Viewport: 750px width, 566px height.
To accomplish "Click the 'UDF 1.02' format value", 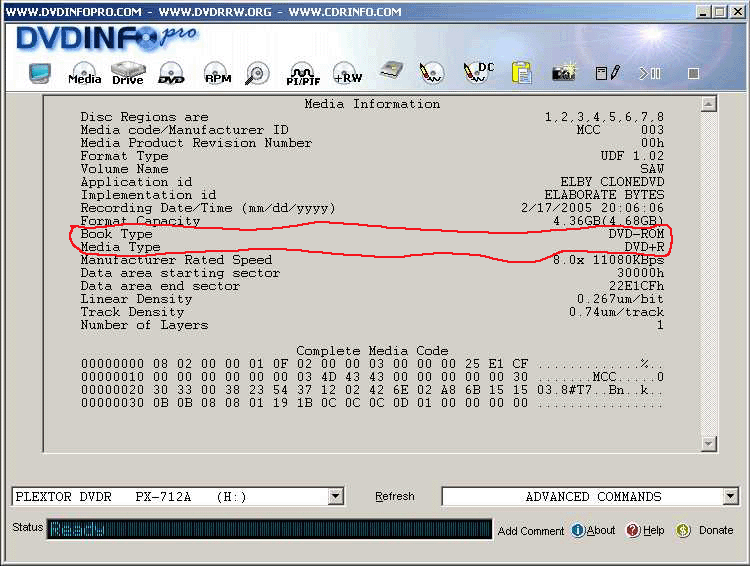I will [x=632, y=156].
